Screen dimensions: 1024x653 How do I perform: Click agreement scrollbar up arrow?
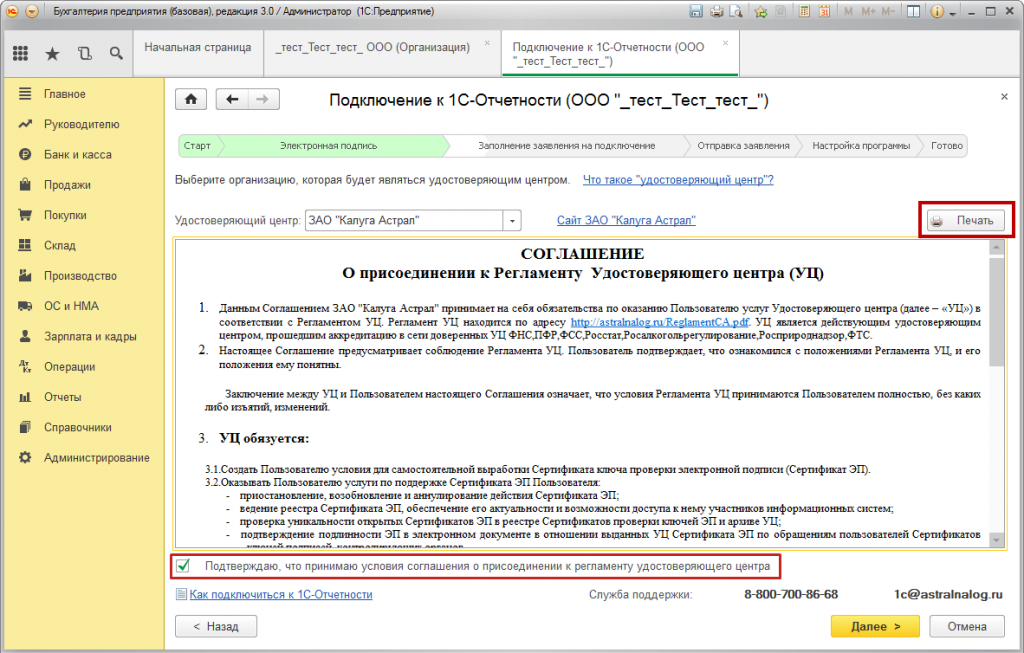[996, 247]
